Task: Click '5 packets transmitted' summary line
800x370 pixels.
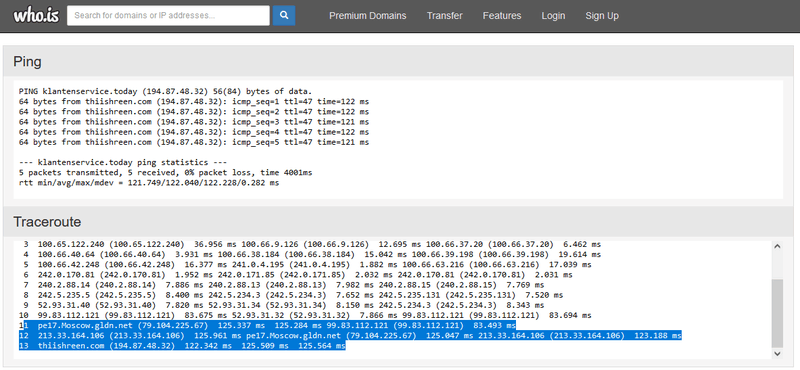Action: (x=165, y=172)
